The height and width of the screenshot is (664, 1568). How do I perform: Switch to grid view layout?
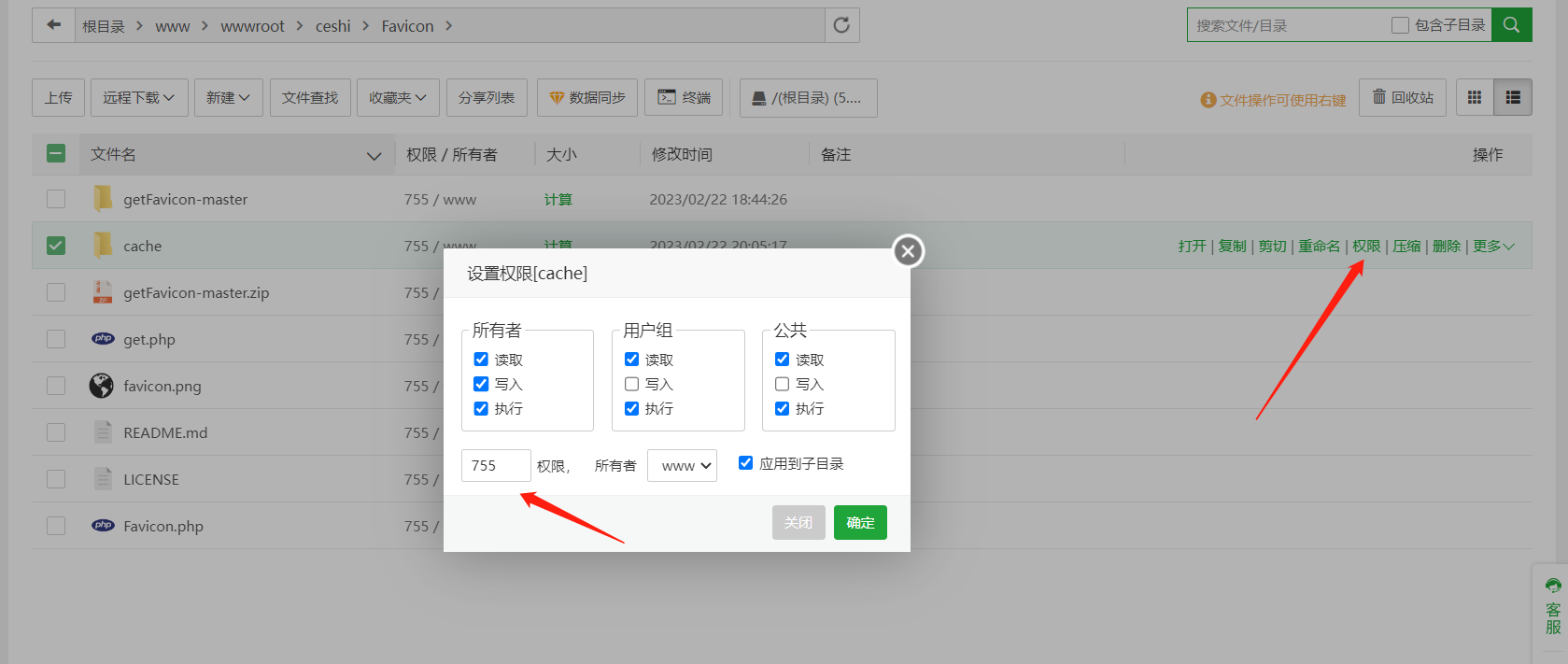pos(1475,97)
